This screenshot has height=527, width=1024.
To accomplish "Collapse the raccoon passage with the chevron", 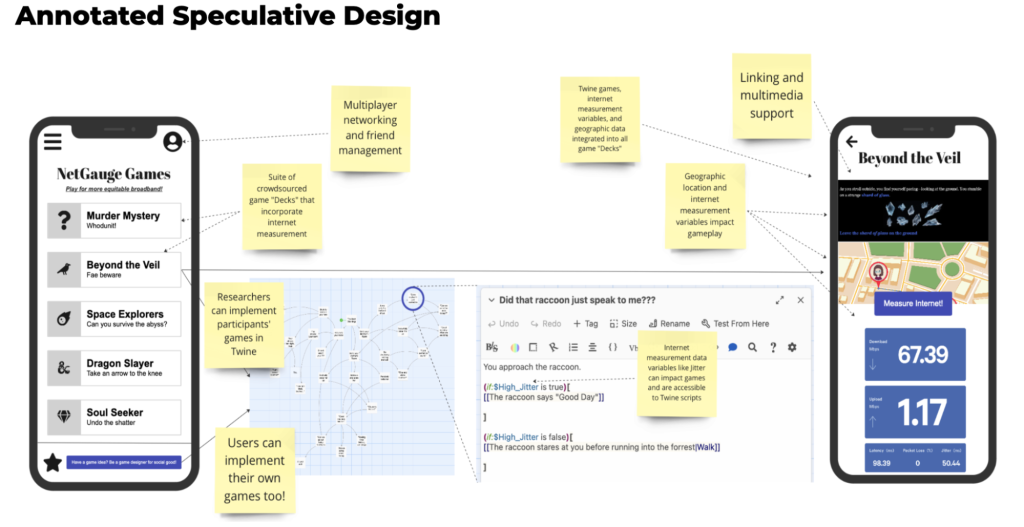I will pos(490,300).
